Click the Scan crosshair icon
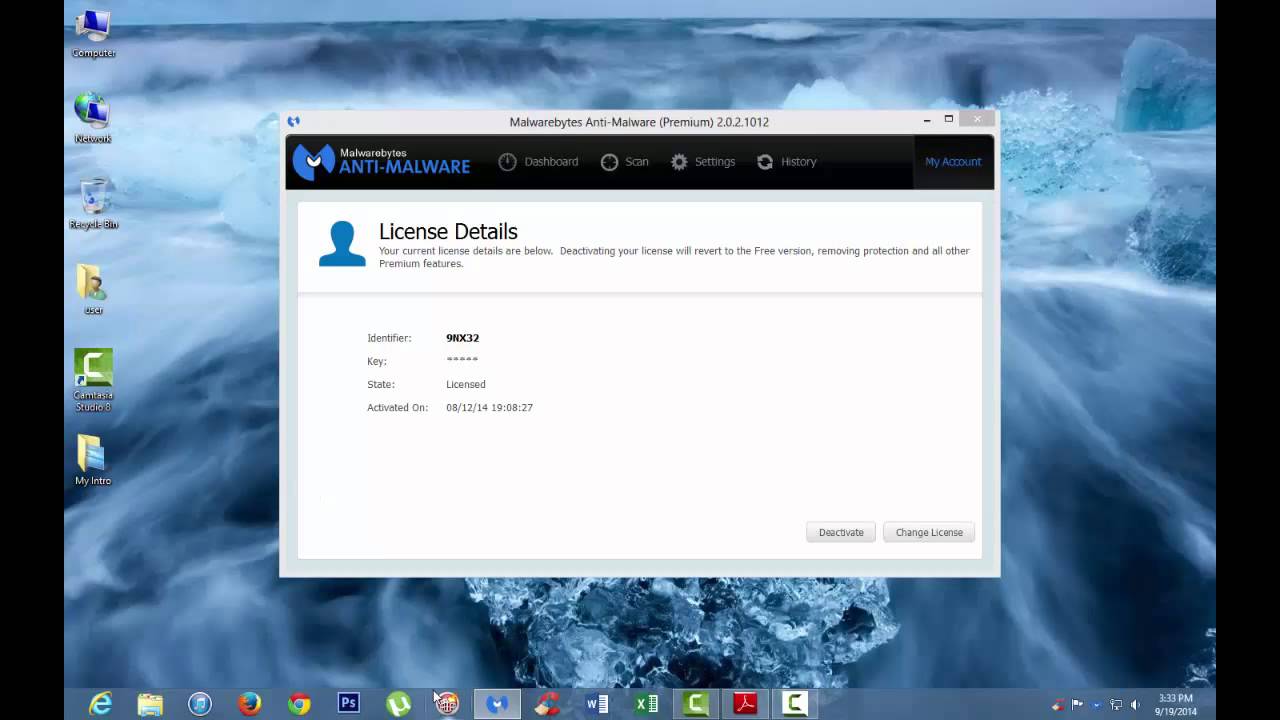 pyautogui.click(x=609, y=162)
